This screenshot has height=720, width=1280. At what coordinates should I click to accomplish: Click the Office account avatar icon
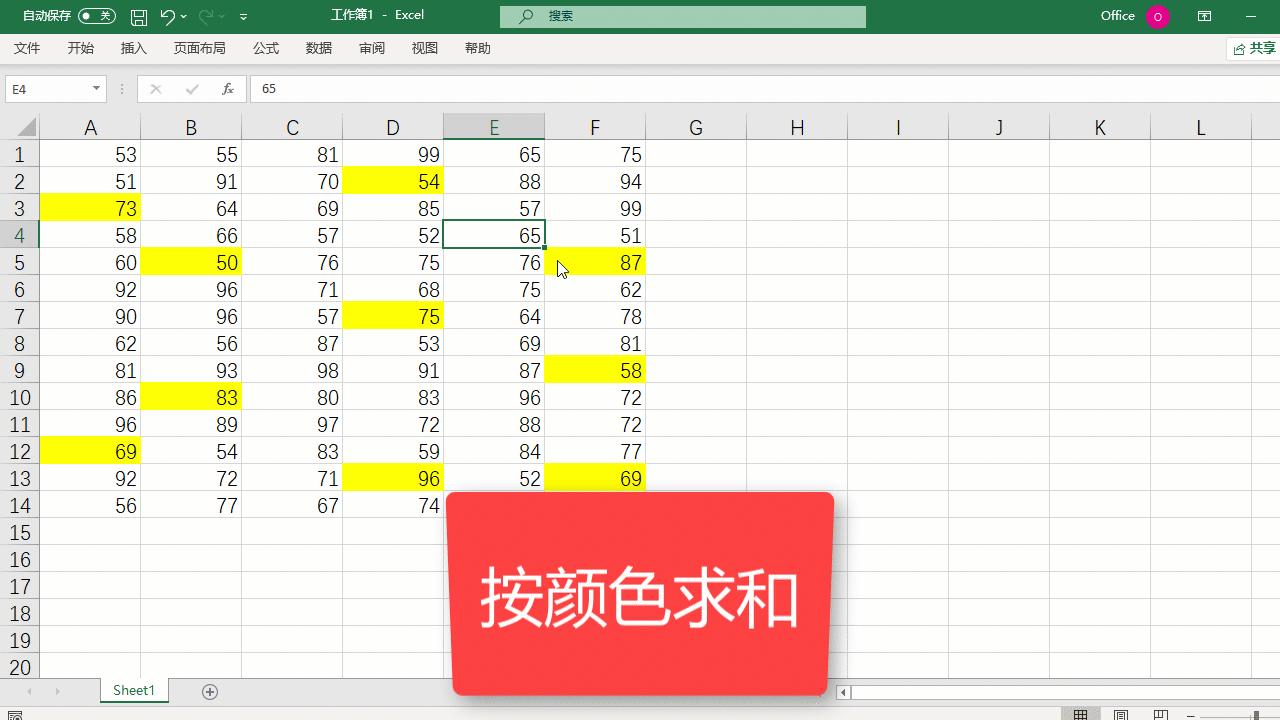(1160, 15)
